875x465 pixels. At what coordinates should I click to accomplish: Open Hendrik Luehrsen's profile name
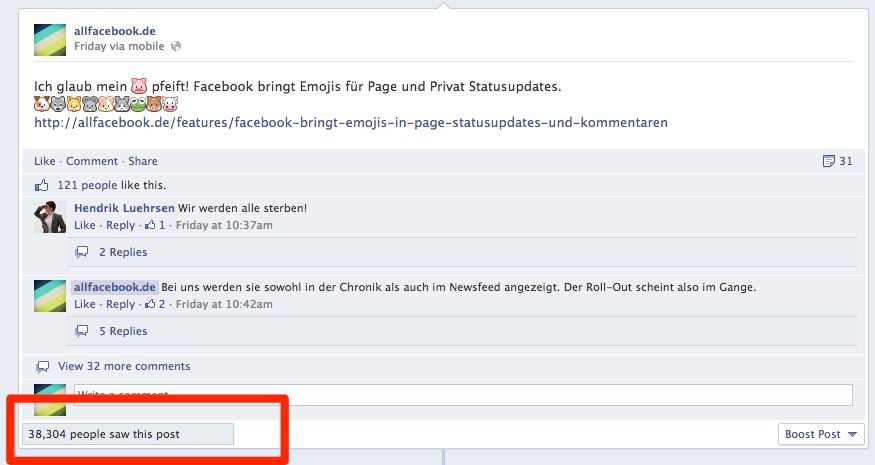[x=124, y=208]
